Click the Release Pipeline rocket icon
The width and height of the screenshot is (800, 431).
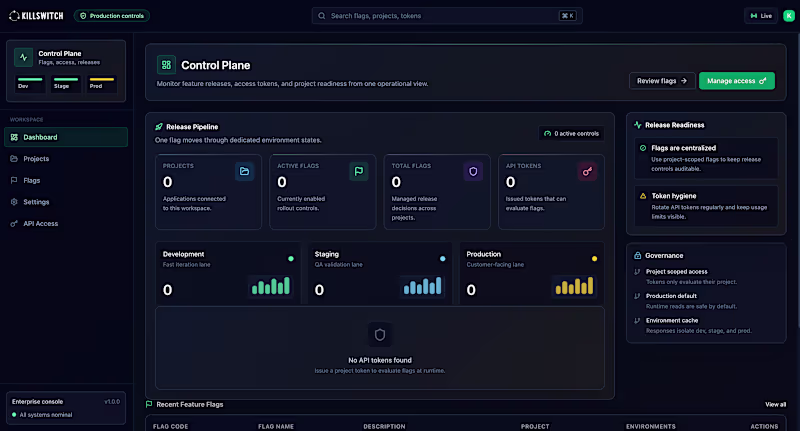(x=159, y=126)
